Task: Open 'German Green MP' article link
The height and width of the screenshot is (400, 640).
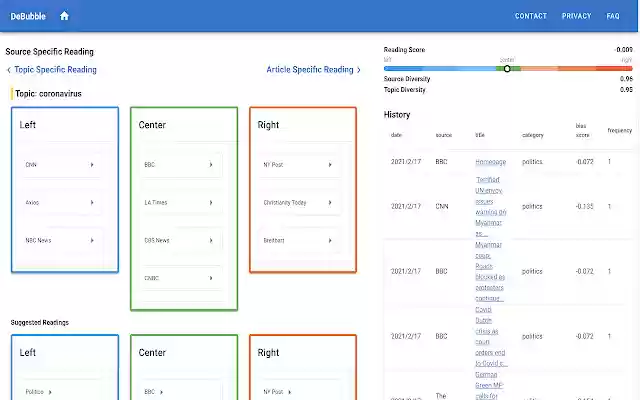Action: tap(489, 385)
